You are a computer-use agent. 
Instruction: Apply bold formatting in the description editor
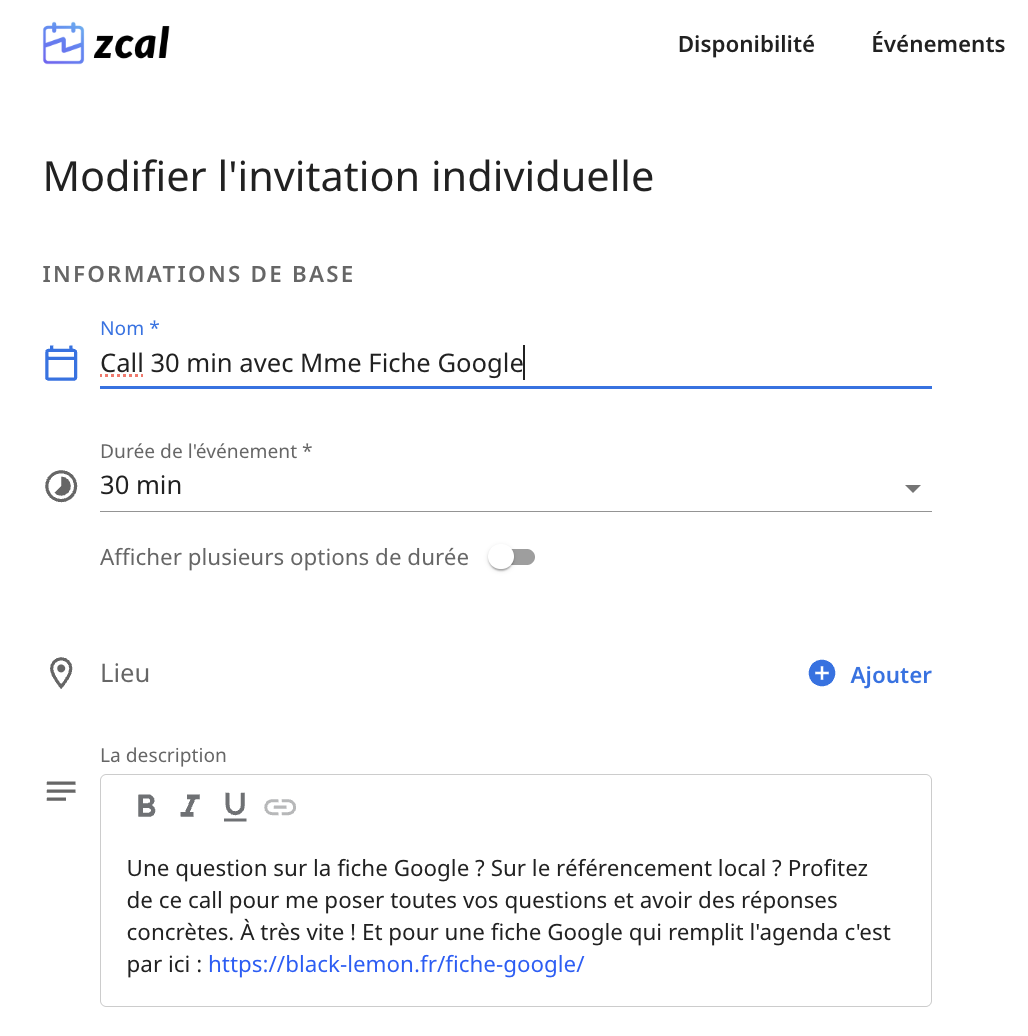pos(146,806)
